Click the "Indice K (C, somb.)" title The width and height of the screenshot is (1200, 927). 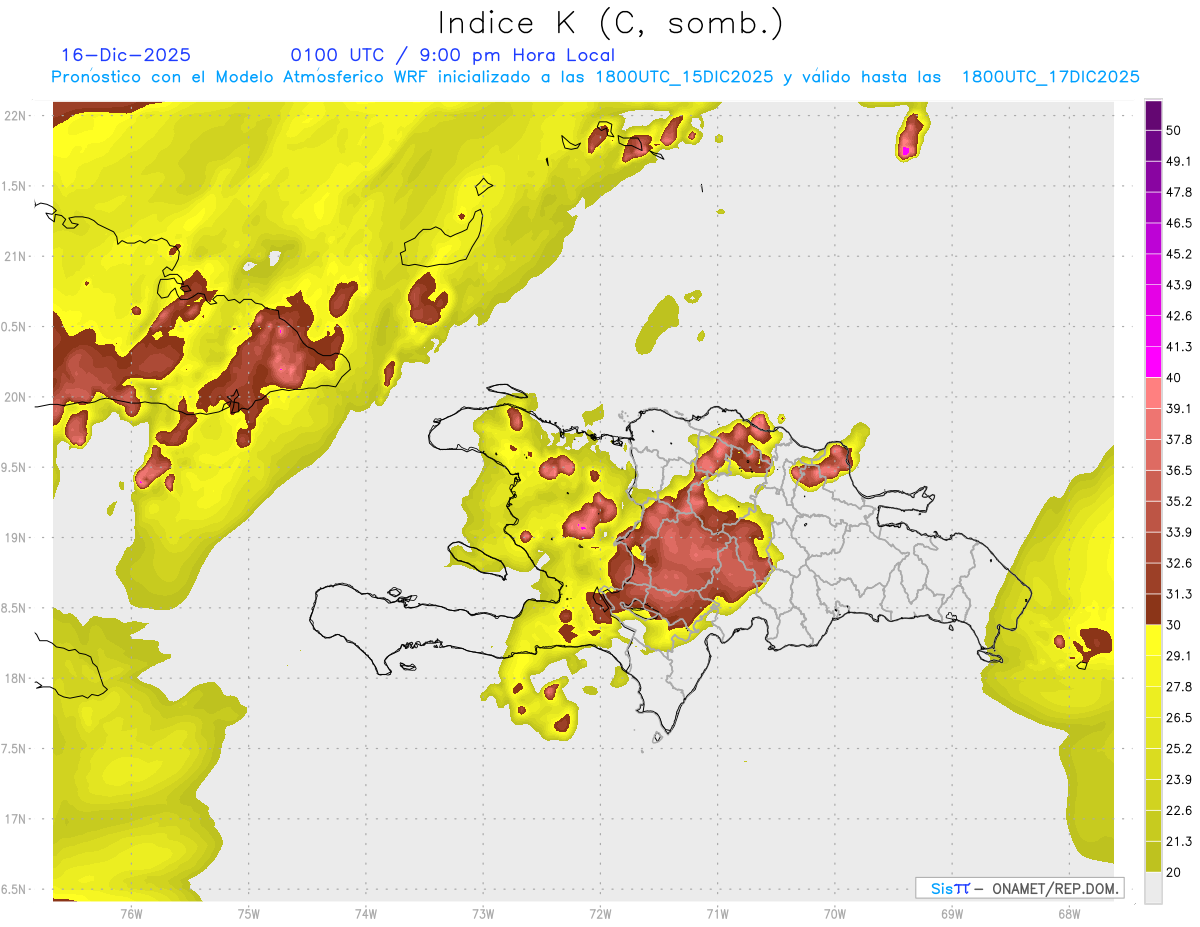(610, 23)
